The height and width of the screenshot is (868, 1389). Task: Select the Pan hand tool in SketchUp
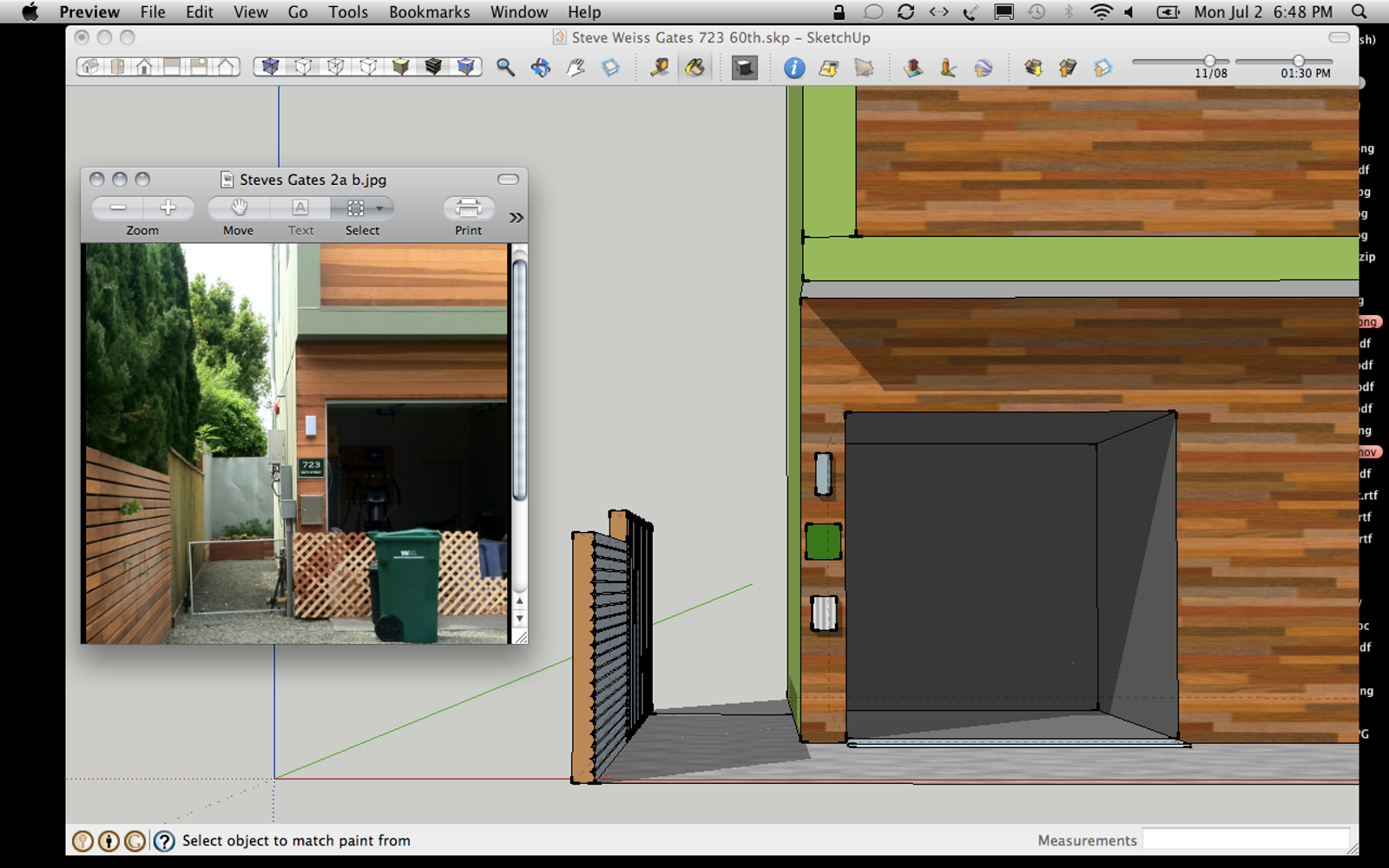pyautogui.click(x=576, y=68)
